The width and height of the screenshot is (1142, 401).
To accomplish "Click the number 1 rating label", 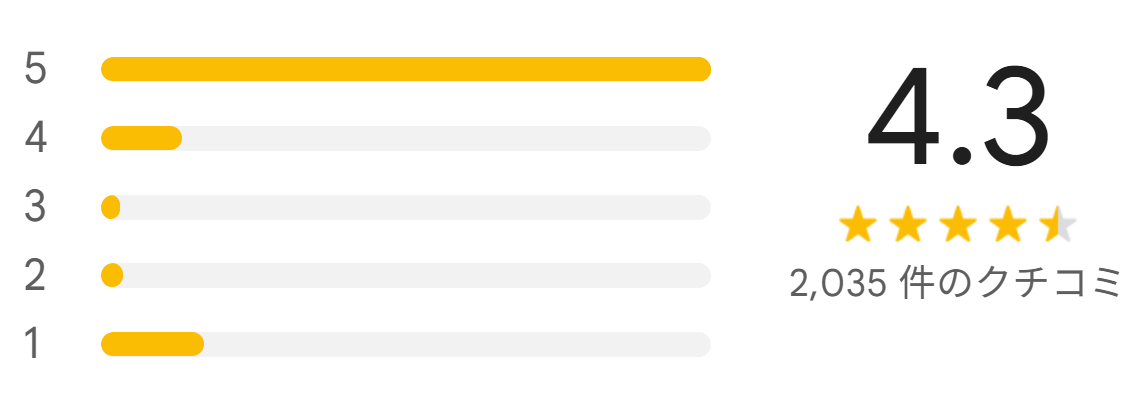I will coord(34,344).
